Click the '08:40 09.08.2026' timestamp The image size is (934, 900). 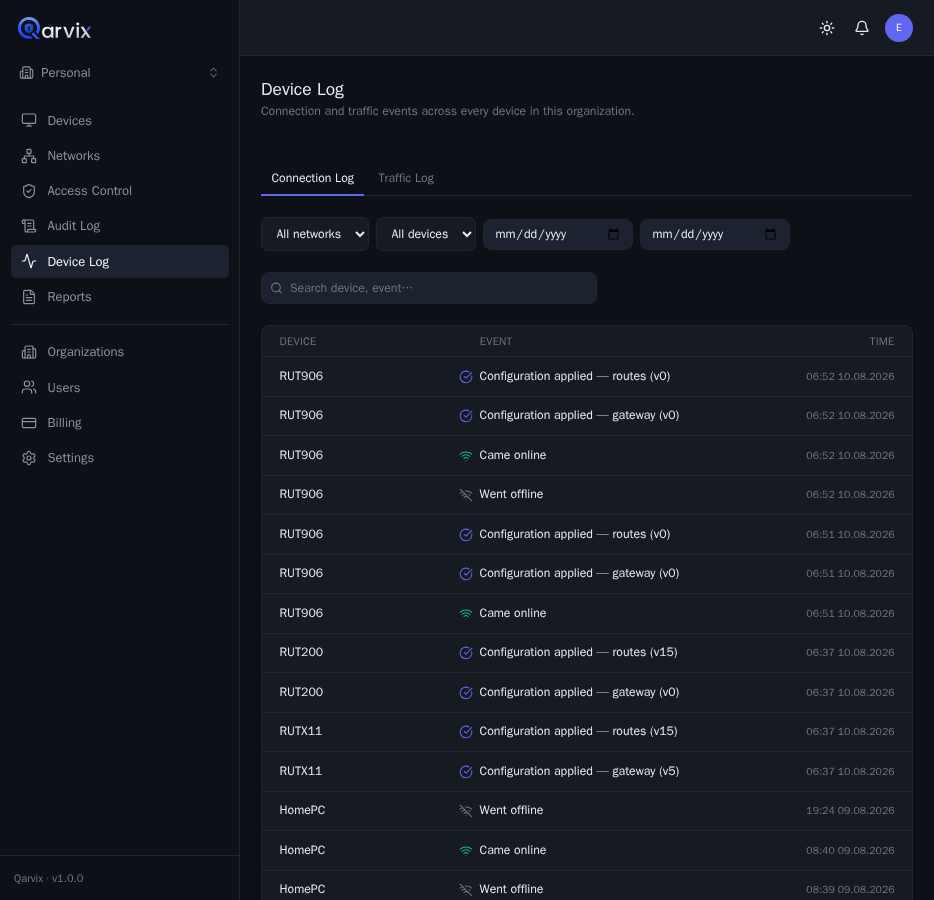pyautogui.click(x=850, y=851)
